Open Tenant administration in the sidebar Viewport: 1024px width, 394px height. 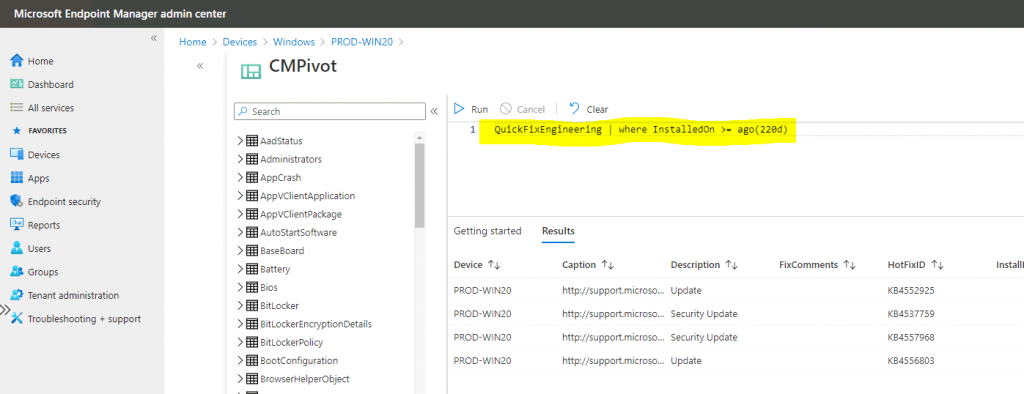coord(65,295)
